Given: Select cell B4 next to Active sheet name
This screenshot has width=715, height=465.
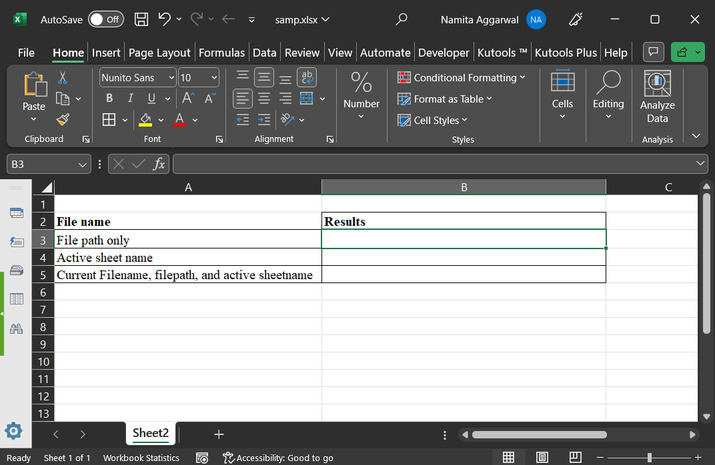Looking at the screenshot, I should pos(463,257).
